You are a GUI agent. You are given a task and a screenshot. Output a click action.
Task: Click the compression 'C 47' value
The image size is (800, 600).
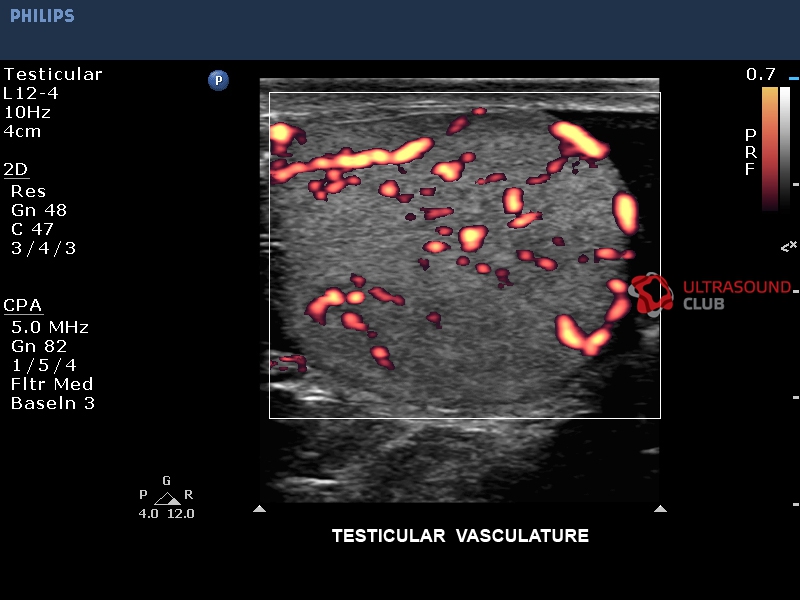32,229
